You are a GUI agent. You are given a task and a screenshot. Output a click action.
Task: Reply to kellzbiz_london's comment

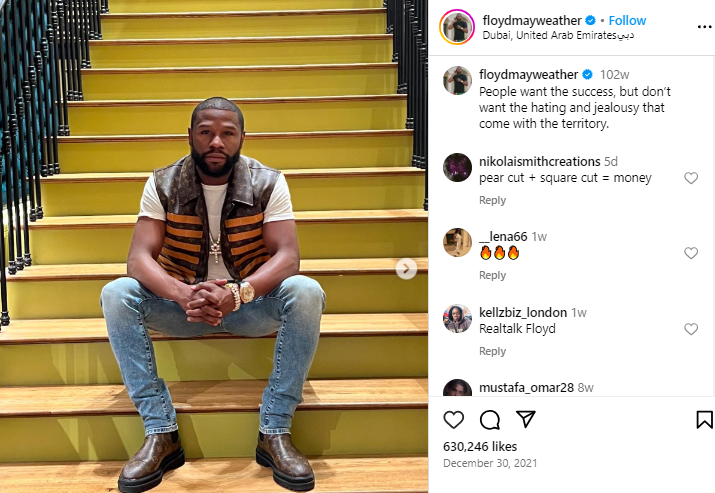point(492,351)
